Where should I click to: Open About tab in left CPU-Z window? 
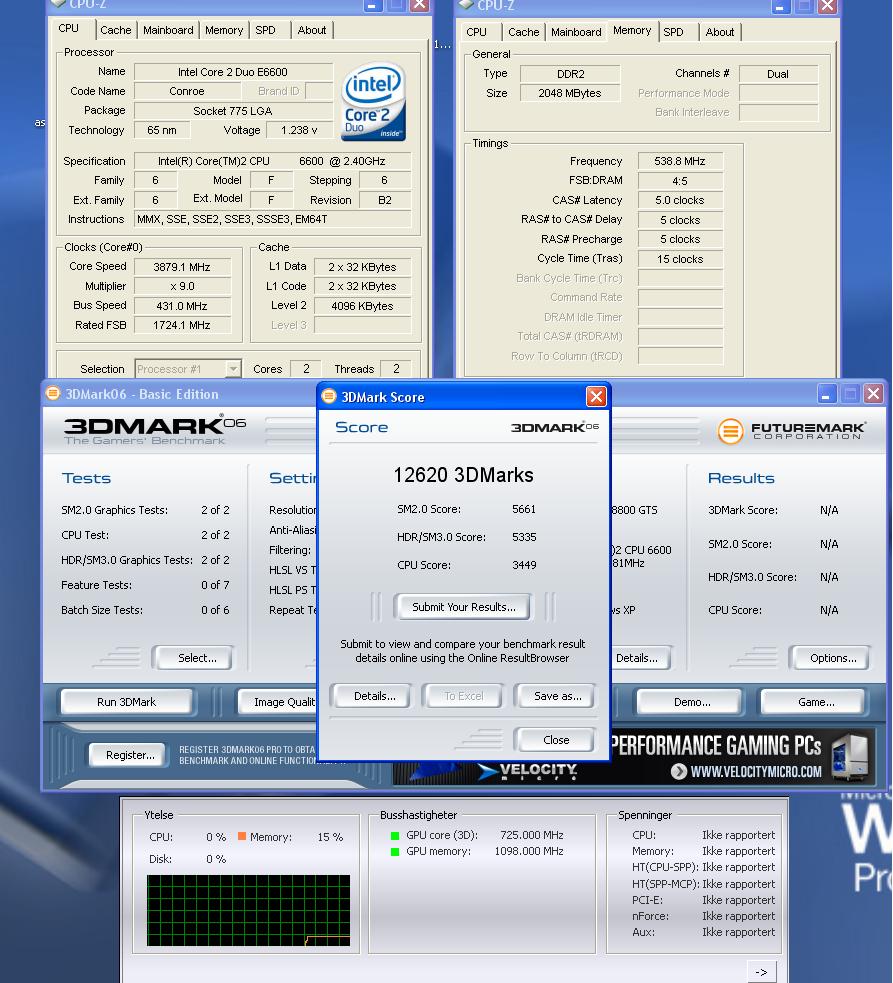312,30
